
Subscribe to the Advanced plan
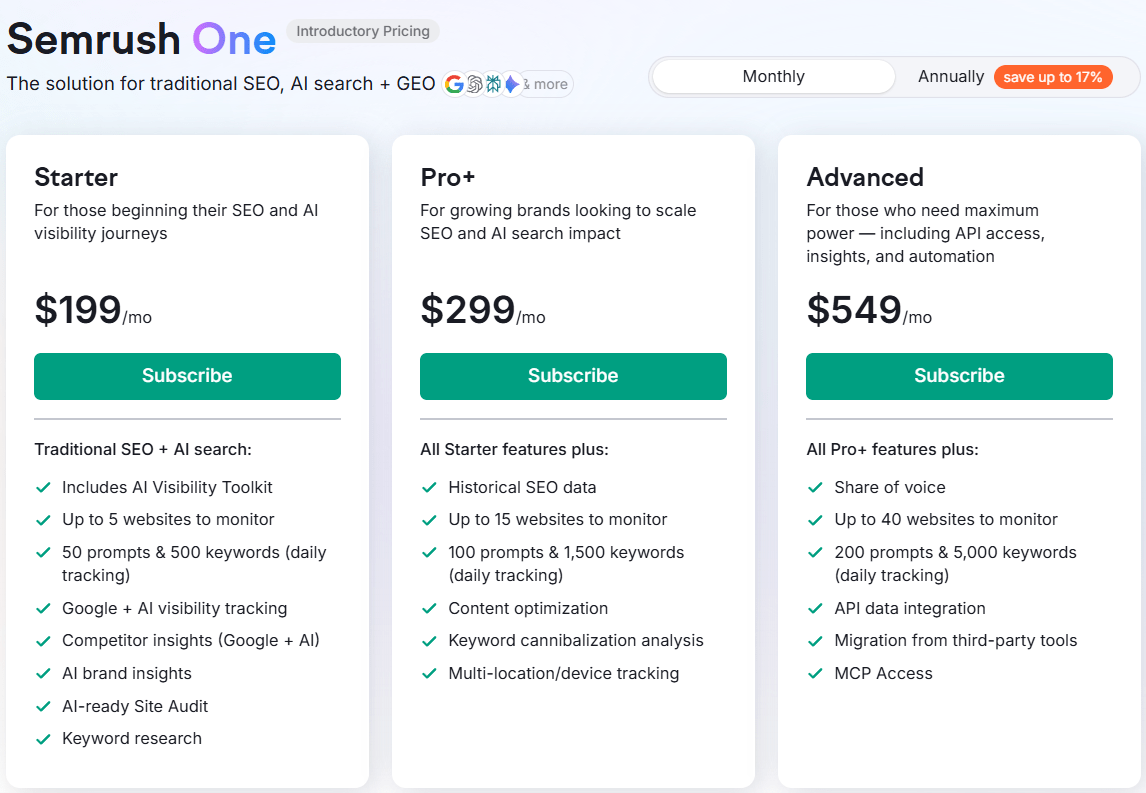(x=959, y=376)
